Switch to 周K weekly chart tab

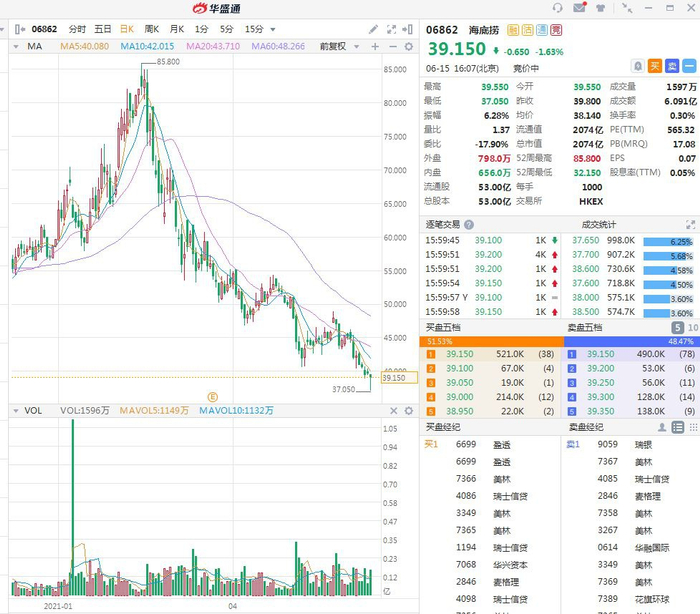151,29
